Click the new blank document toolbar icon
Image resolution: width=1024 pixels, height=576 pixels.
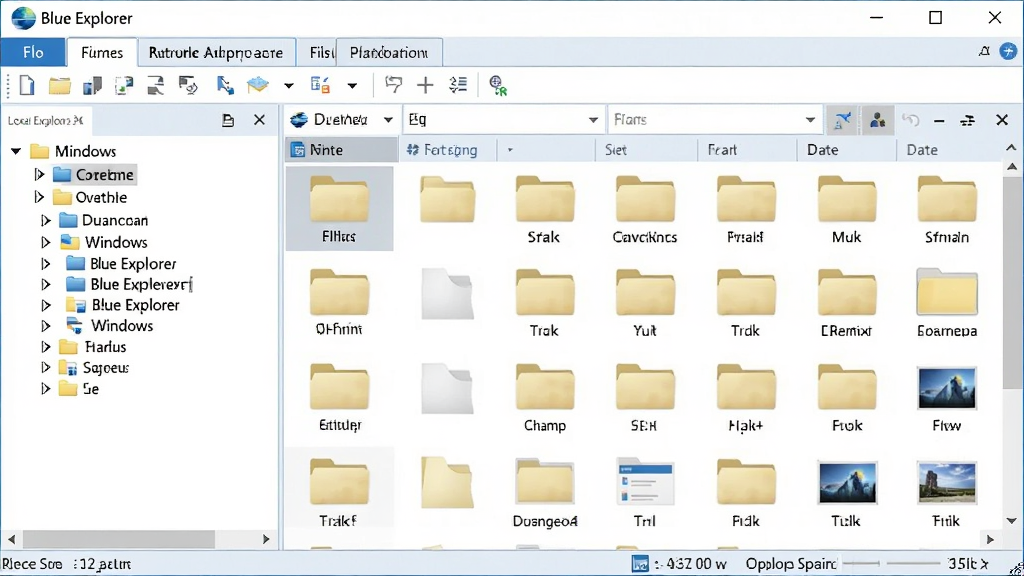[x=27, y=86]
